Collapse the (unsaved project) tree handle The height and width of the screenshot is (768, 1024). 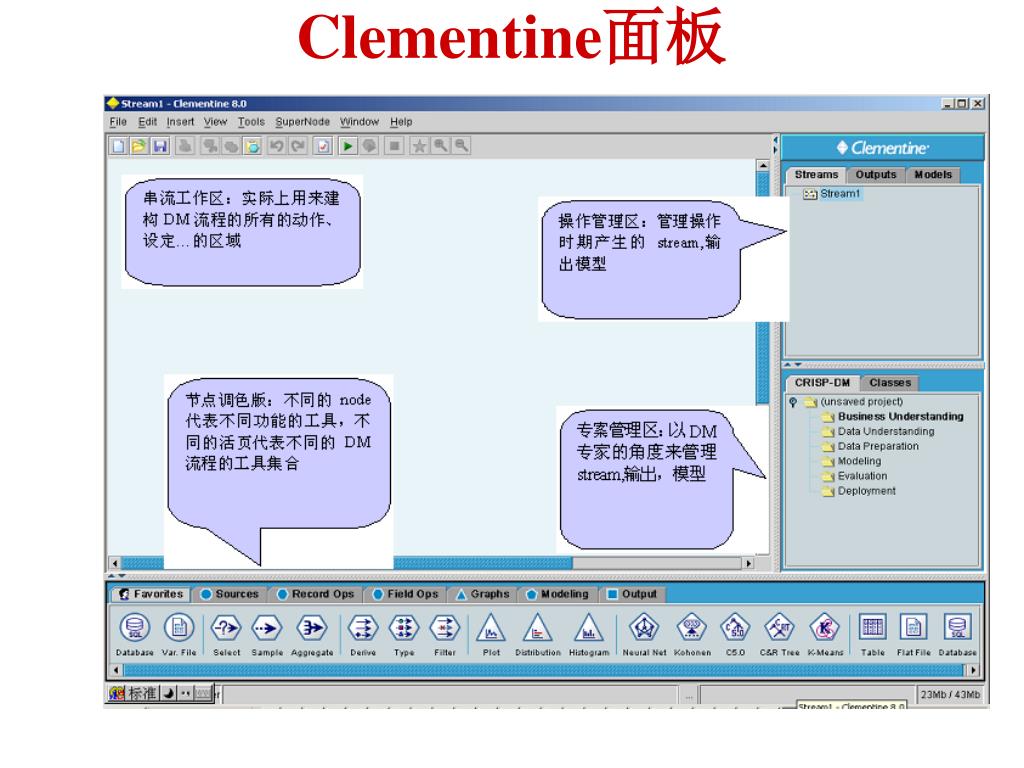click(x=793, y=402)
